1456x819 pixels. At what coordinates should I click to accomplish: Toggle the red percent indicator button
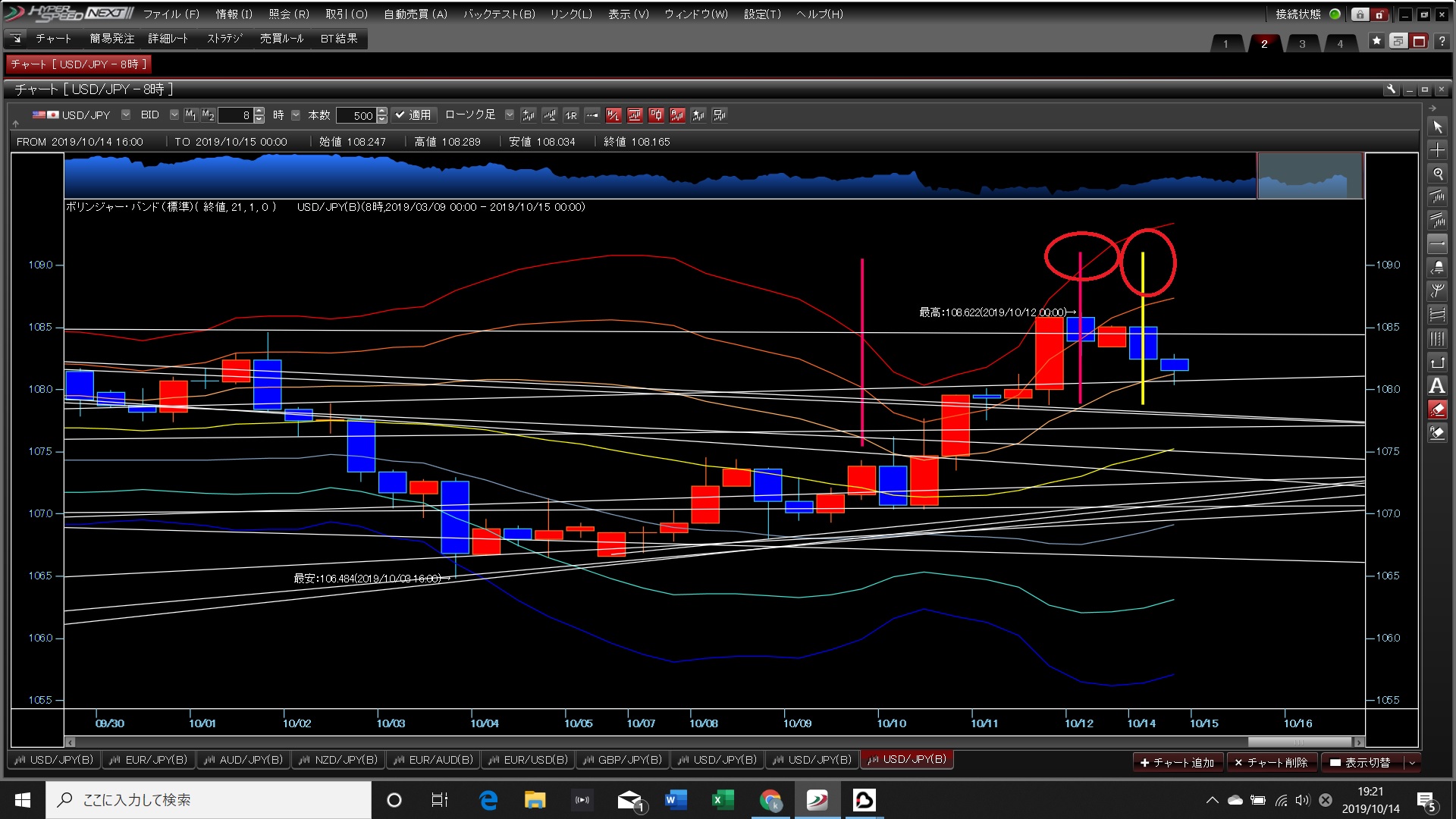[x=613, y=115]
